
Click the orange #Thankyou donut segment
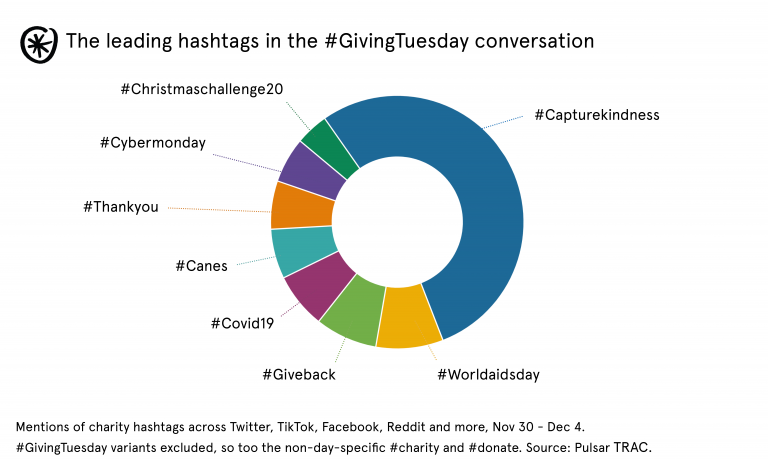[x=300, y=205]
